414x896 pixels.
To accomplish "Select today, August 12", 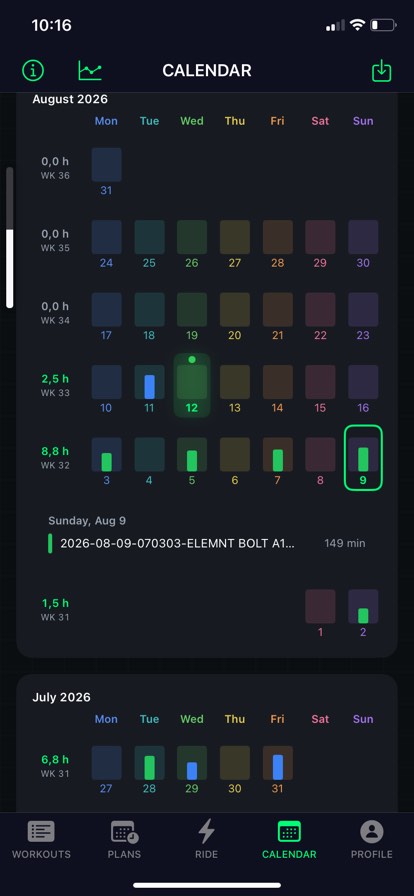I will (192, 386).
